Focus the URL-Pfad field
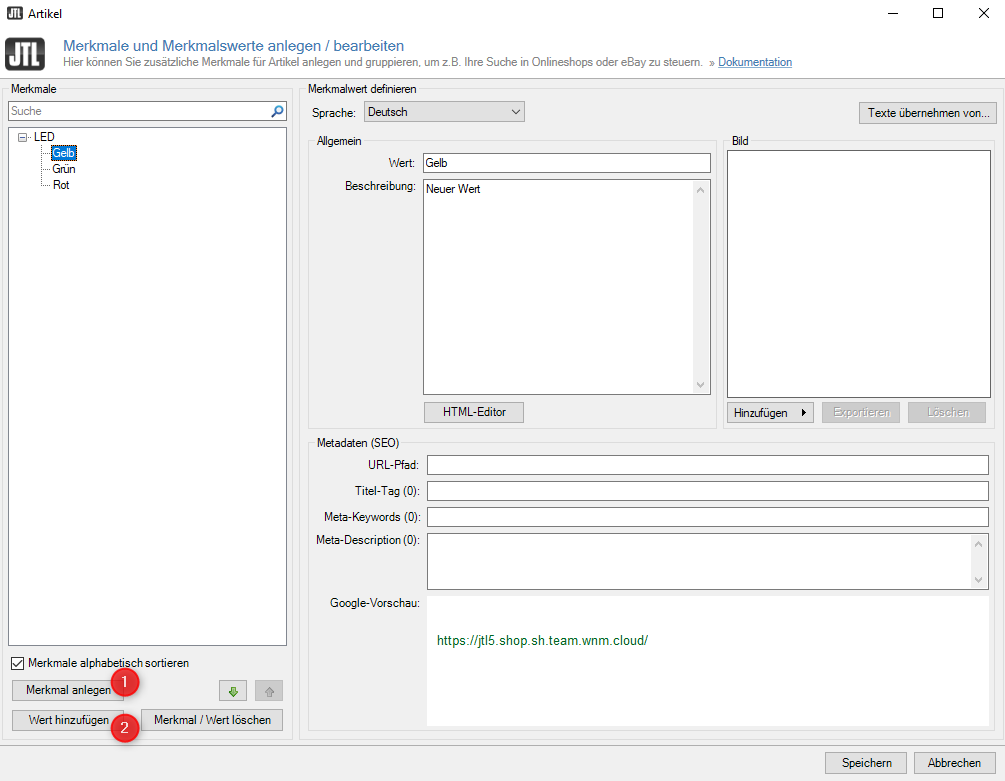 708,465
